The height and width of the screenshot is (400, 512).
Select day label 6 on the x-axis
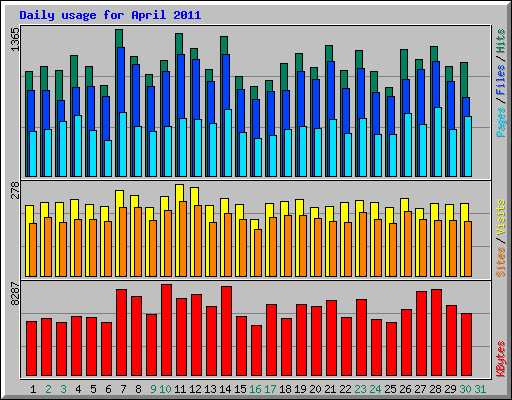(x=108, y=389)
